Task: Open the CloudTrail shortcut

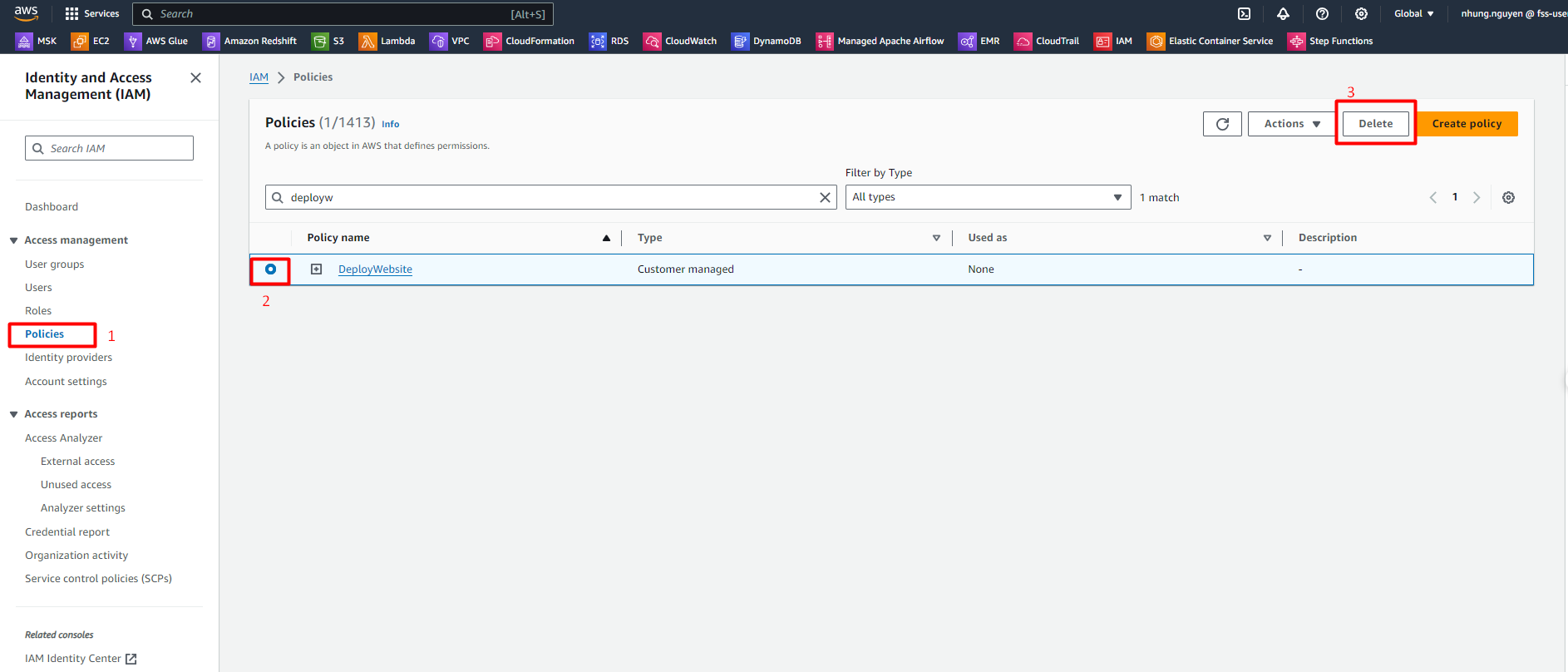Action: click(x=1047, y=41)
